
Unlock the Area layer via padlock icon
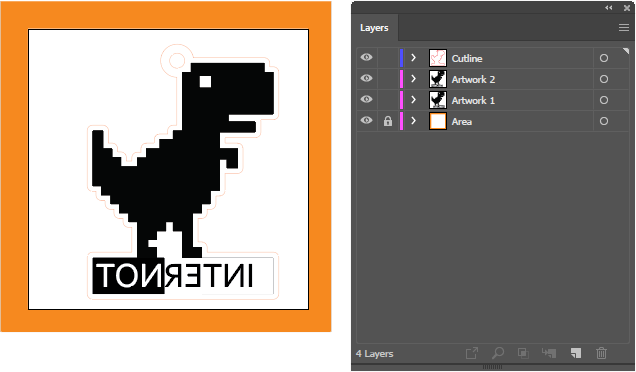pos(388,121)
